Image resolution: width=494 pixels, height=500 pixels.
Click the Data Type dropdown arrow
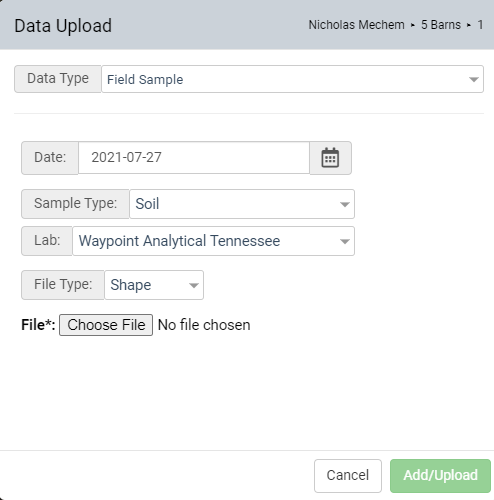[x=474, y=79]
